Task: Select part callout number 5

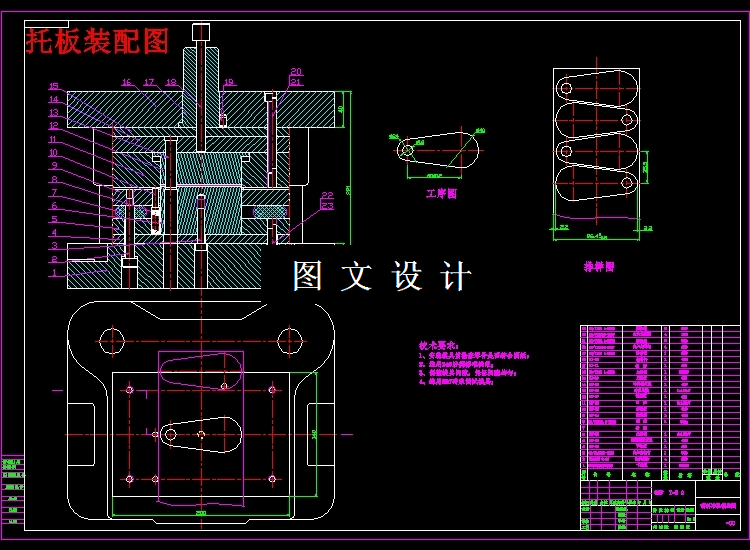Action: point(55,219)
